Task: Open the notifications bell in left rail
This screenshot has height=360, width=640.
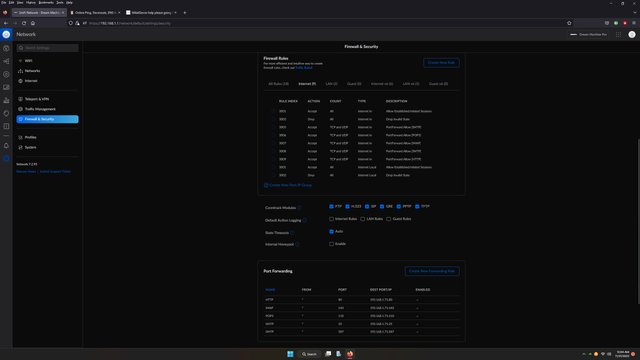Action: [6, 146]
